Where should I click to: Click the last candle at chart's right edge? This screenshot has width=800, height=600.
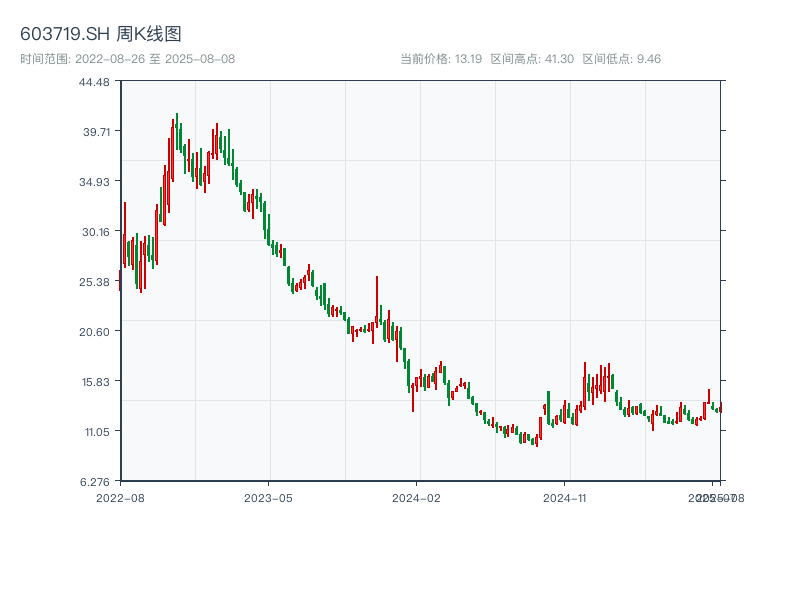tap(721, 406)
